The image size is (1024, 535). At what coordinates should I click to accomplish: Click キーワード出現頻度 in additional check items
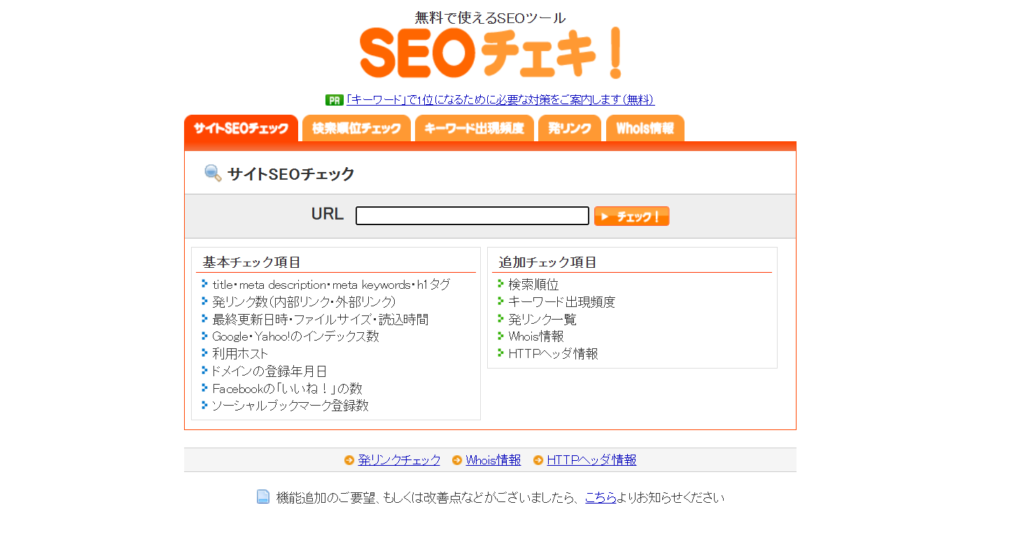pos(562,302)
